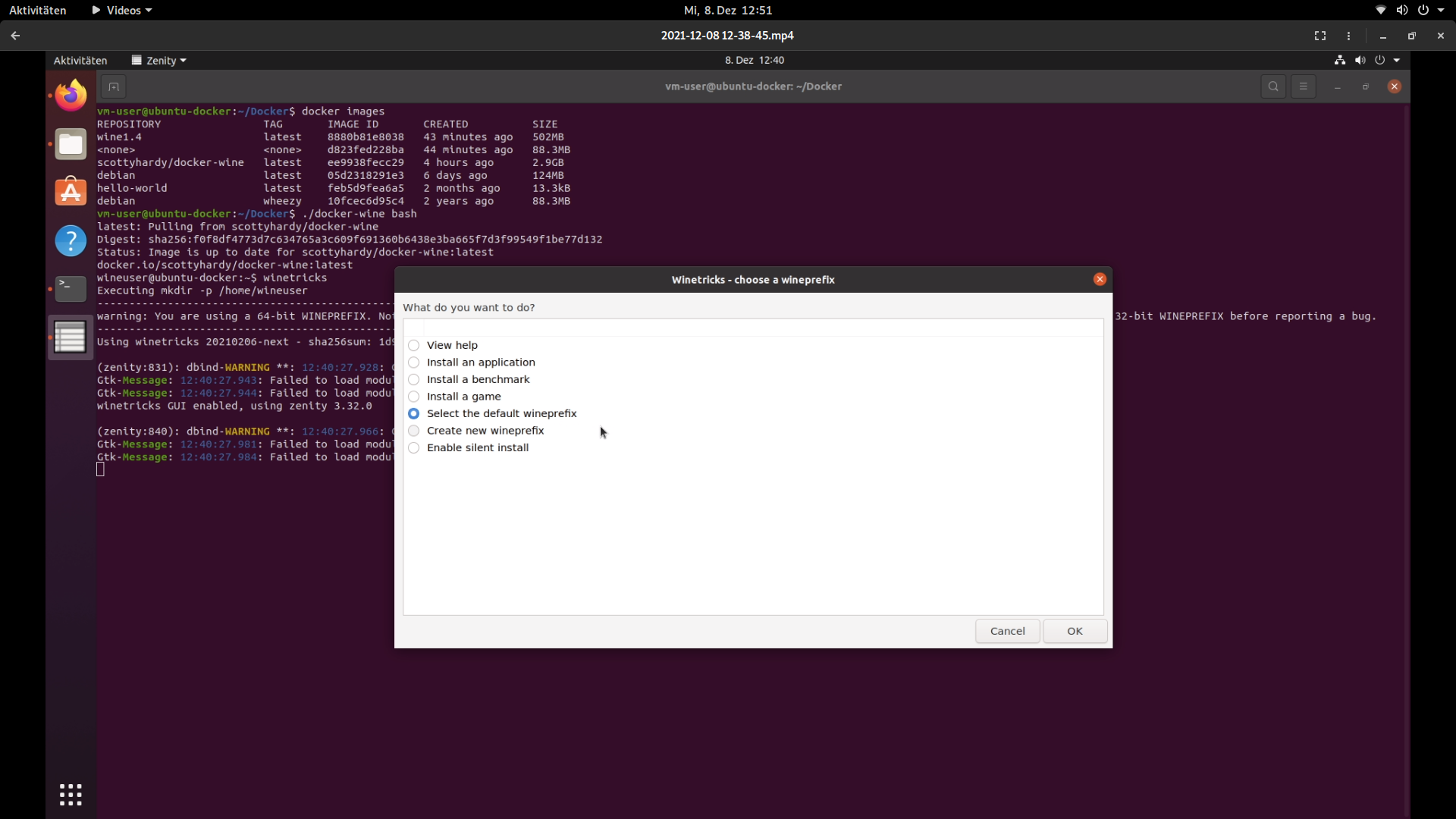Open the Files app in the dock
This screenshot has height=819, width=1456.
[x=71, y=144]
